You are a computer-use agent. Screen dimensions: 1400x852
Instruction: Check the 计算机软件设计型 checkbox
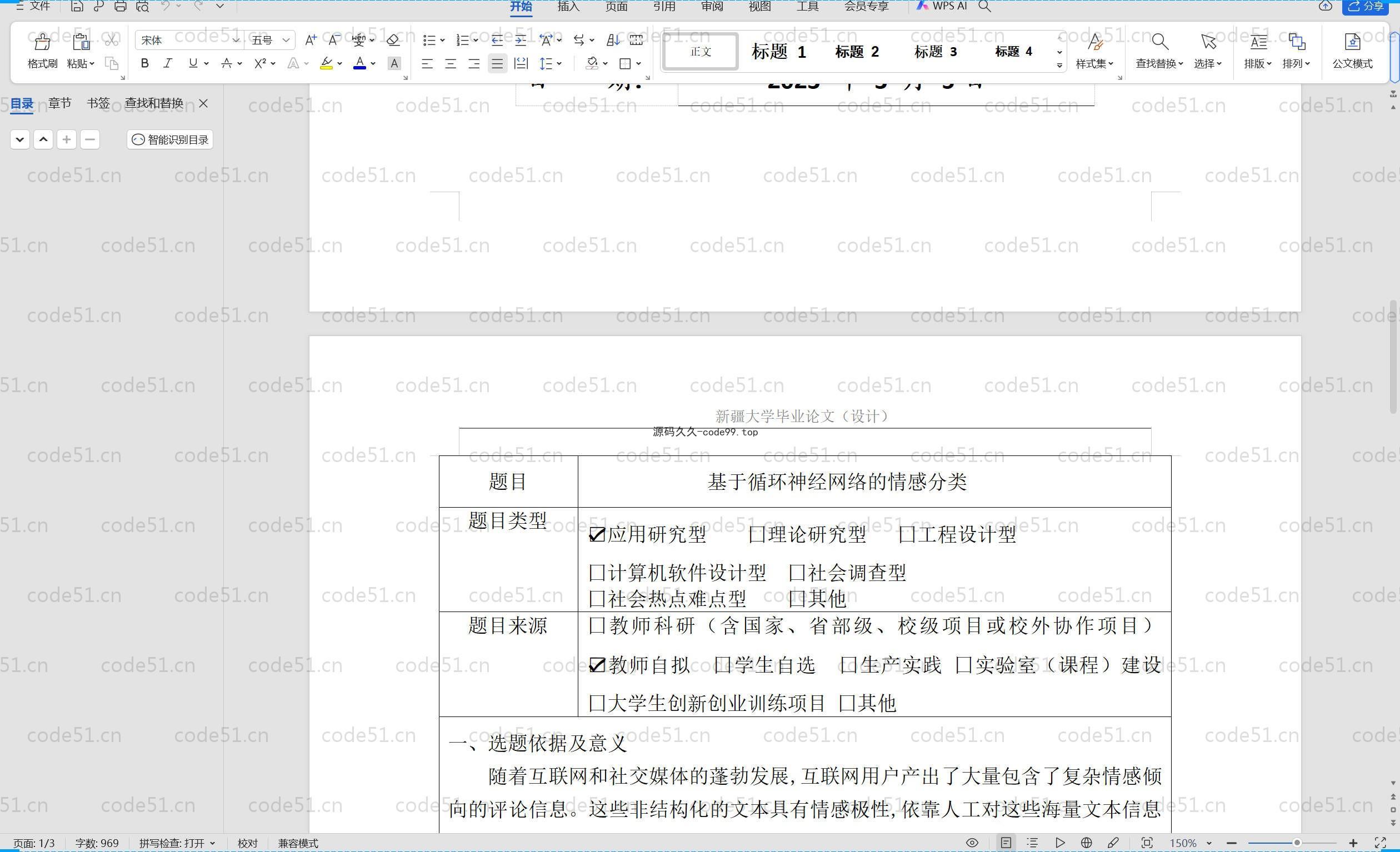tap(597, 573)
